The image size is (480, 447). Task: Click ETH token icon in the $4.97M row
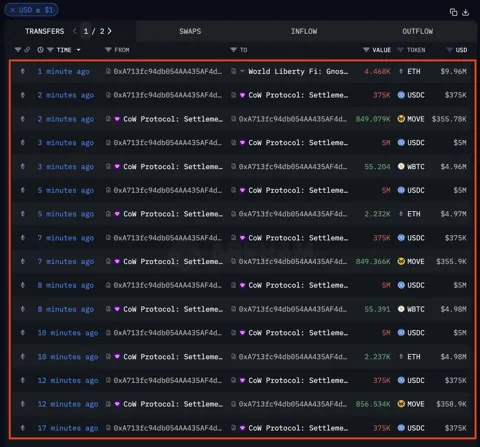click(401, 214)
